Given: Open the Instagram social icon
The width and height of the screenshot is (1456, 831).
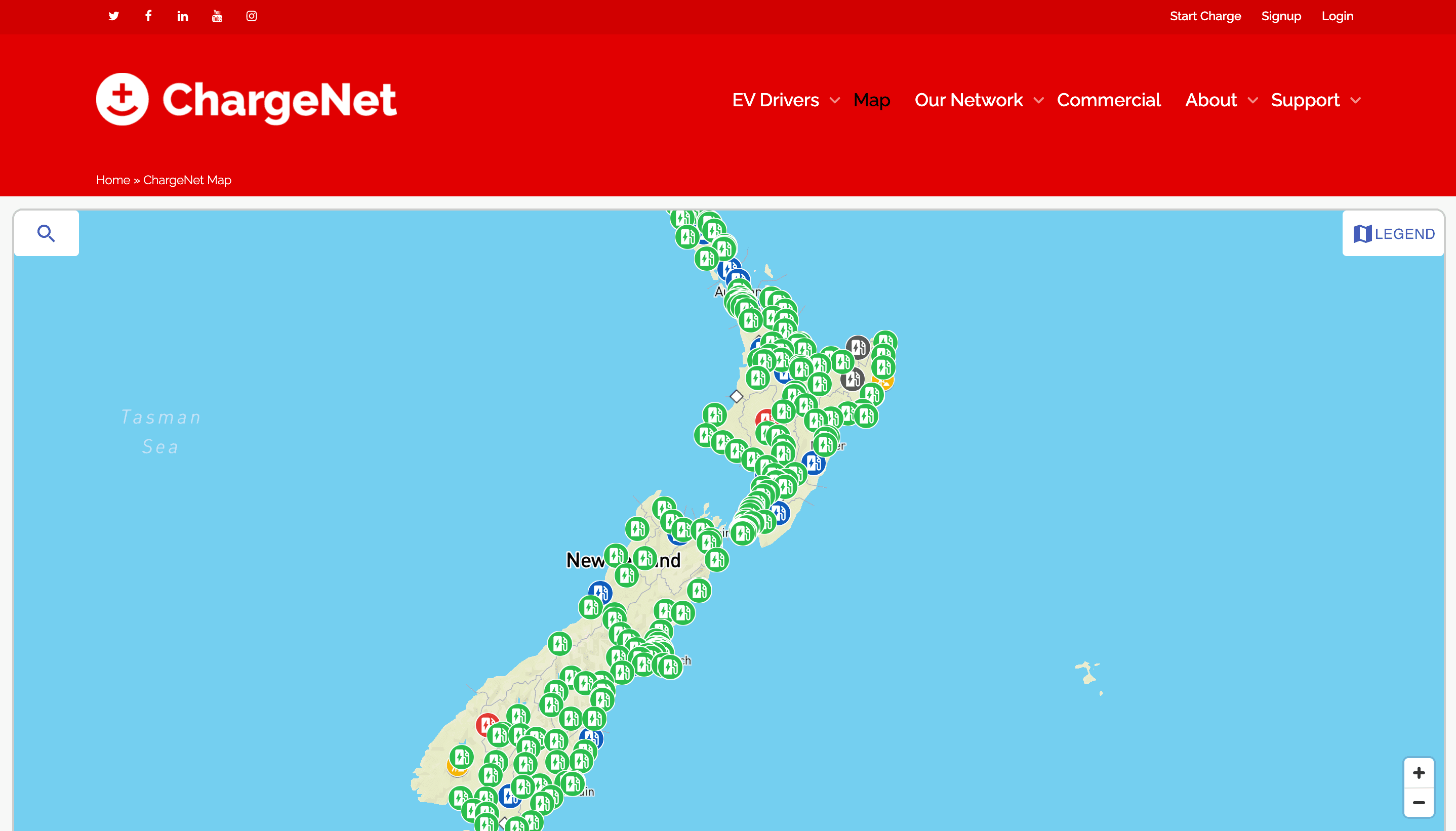Looking at the screenshot, I should (252, 16).
